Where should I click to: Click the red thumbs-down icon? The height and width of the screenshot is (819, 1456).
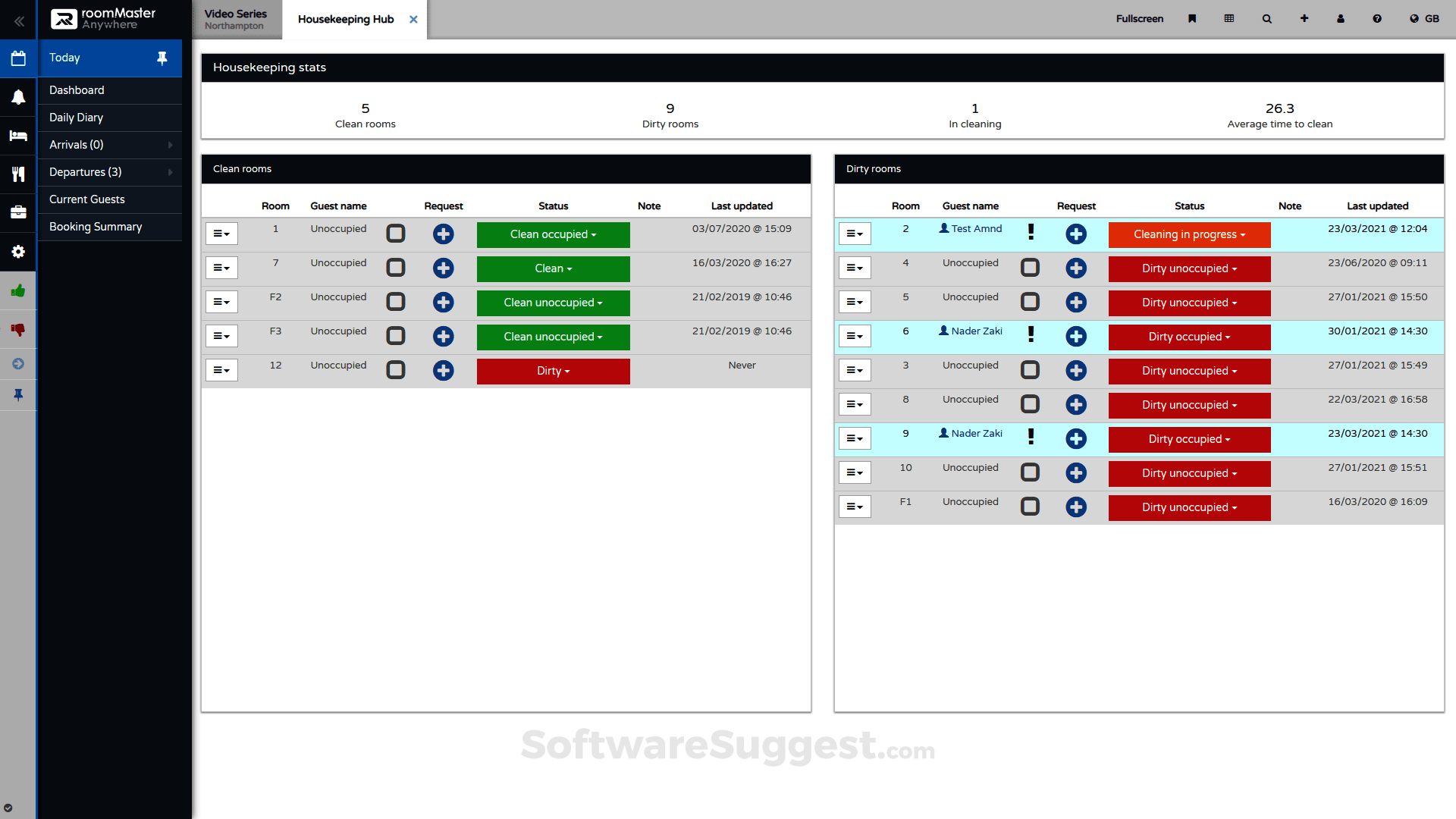click(x=18, y=330)
